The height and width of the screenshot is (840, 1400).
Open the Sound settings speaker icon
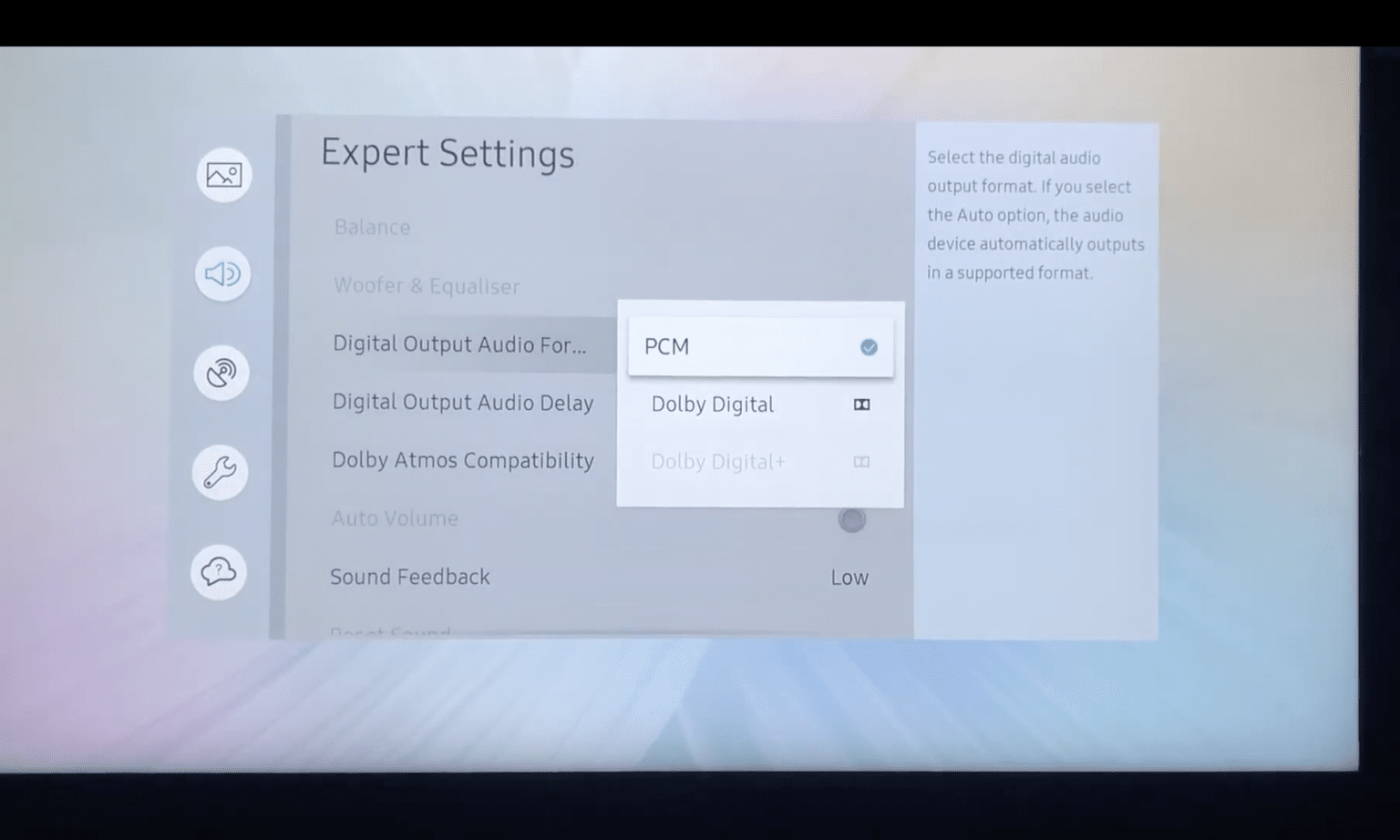(x=222, y=273)
